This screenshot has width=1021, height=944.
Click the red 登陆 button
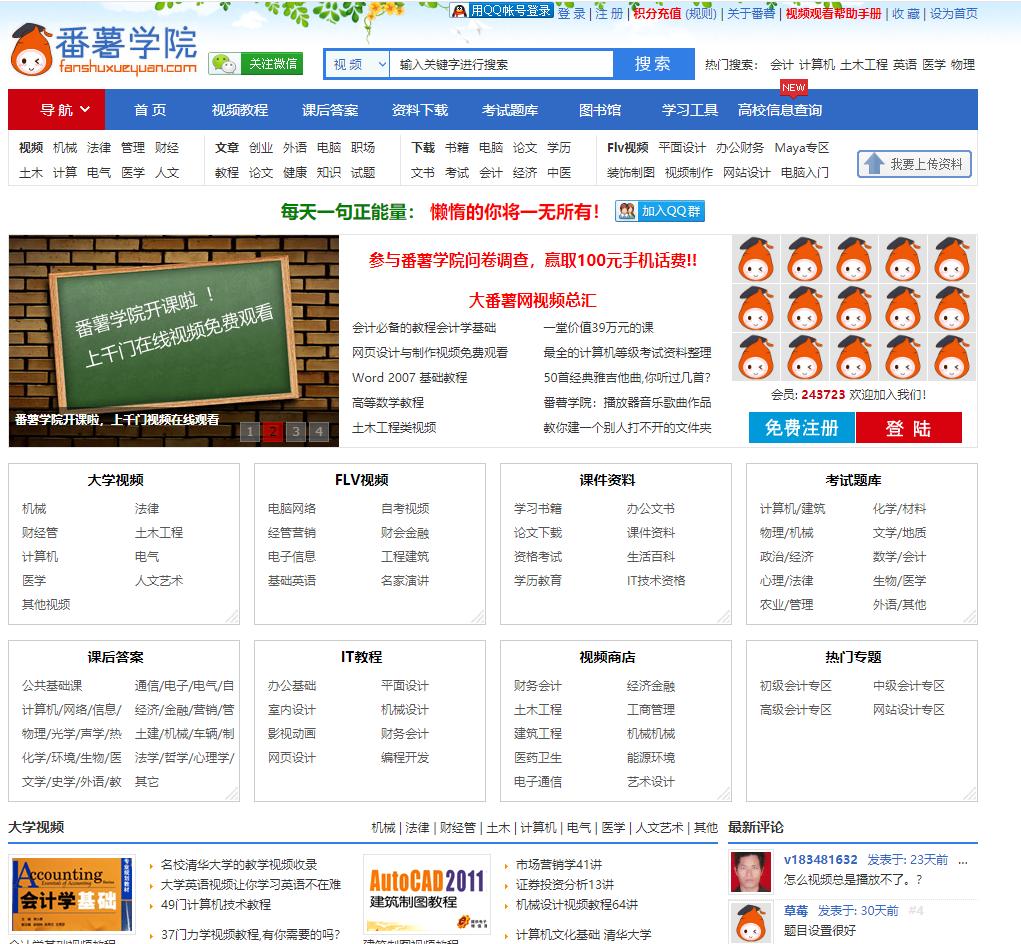[x=909, y=427]
